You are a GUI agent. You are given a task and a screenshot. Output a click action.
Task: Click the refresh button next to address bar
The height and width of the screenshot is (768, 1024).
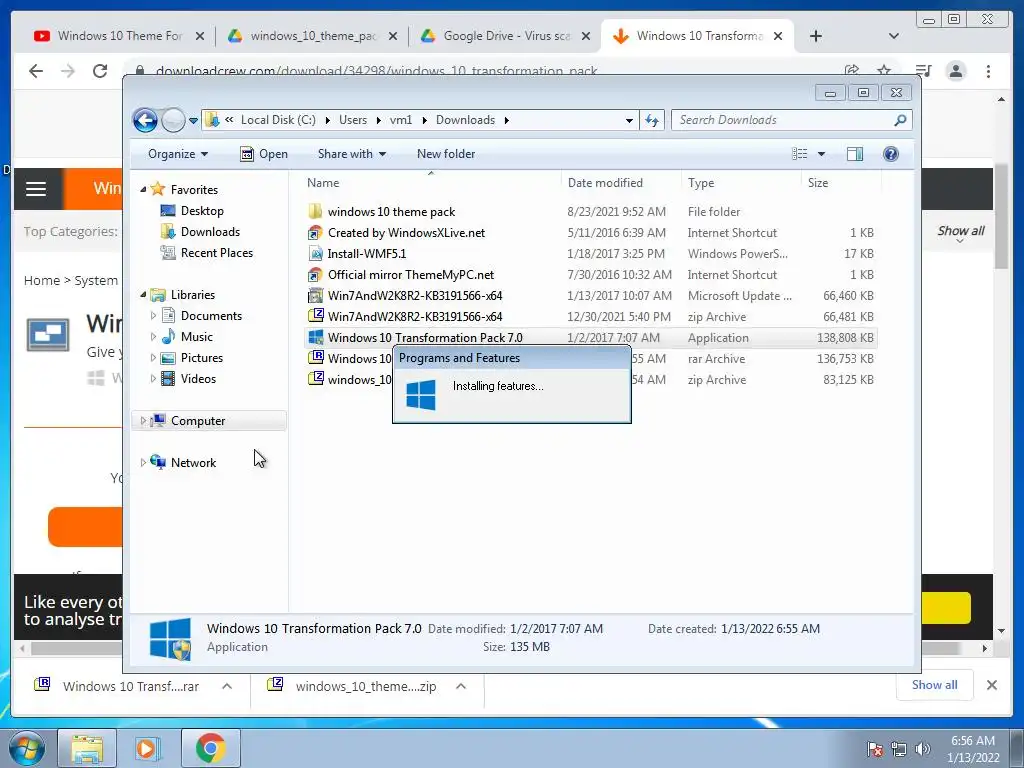pos(652,120)
